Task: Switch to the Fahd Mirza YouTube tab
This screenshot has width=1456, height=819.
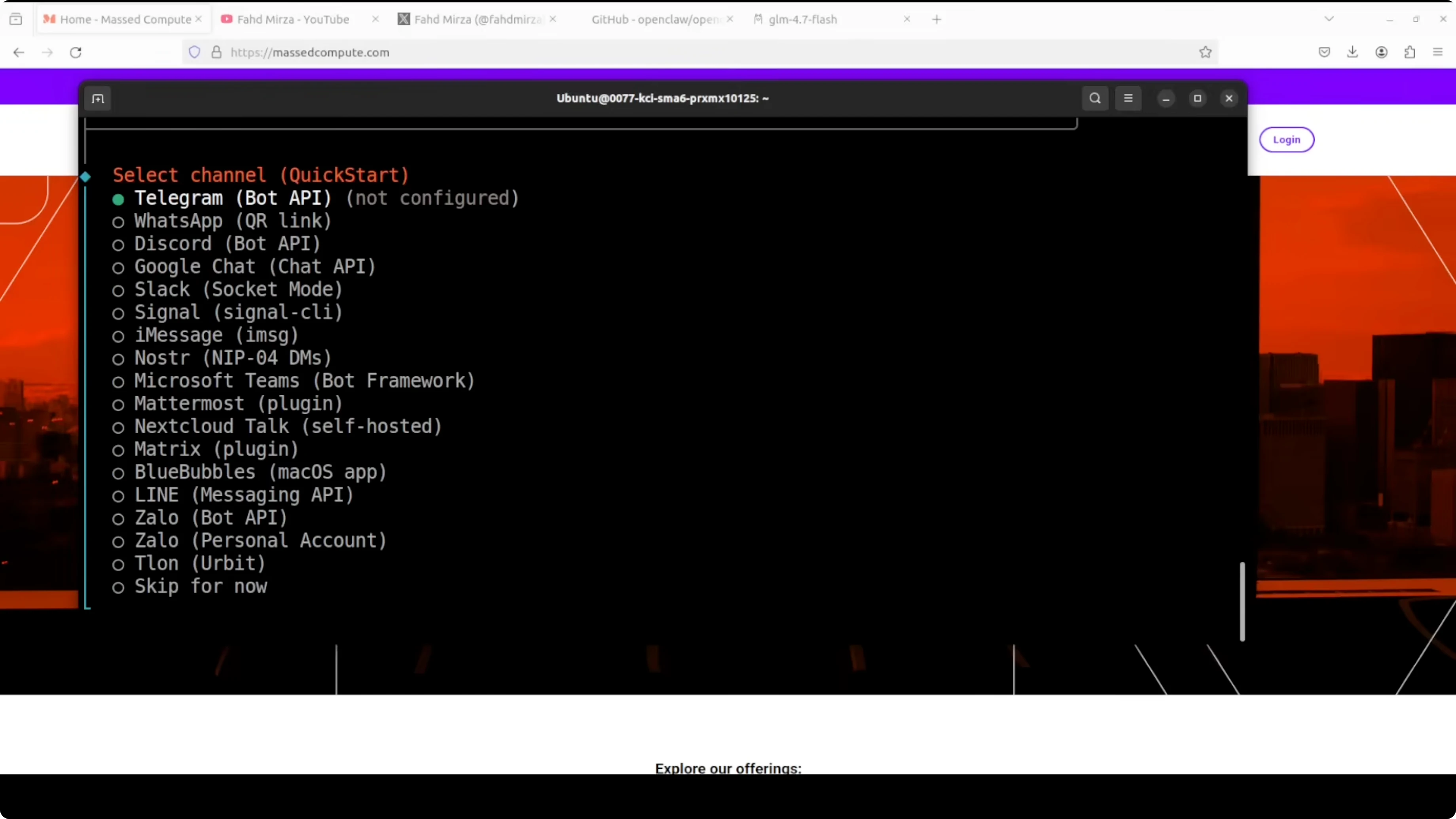Action: tap(293, 19)
